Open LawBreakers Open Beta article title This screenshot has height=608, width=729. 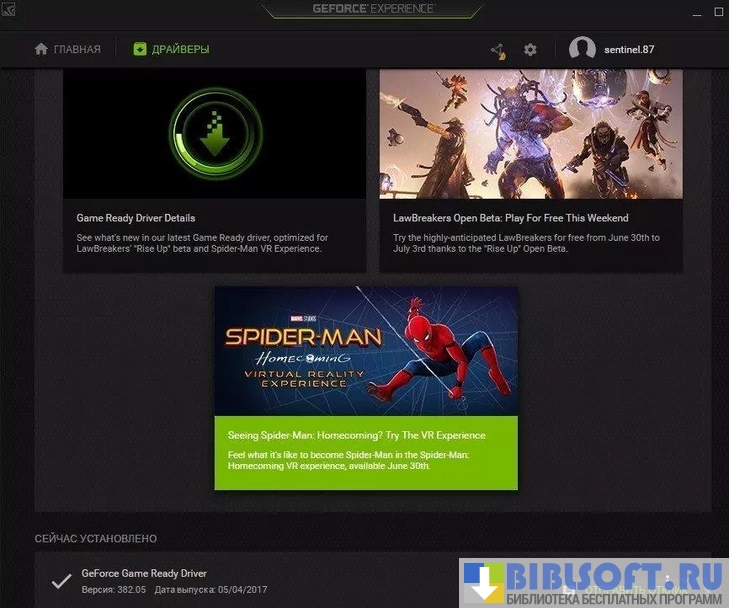click(510, 218)
